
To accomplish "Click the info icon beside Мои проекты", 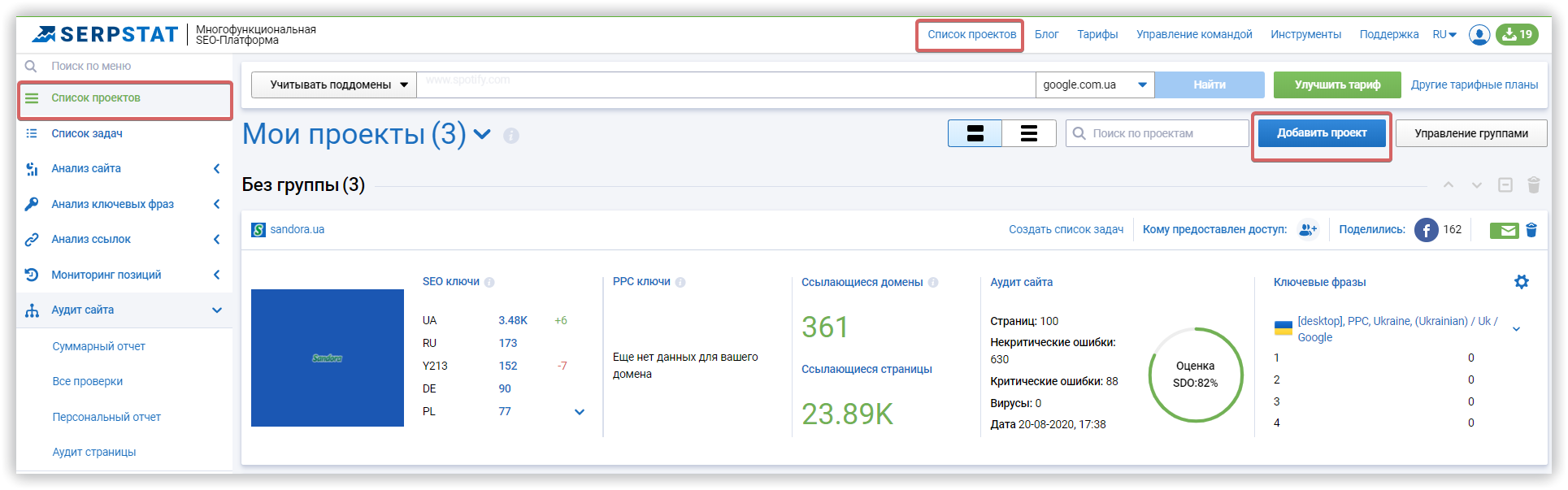I will tap(511, 136).
